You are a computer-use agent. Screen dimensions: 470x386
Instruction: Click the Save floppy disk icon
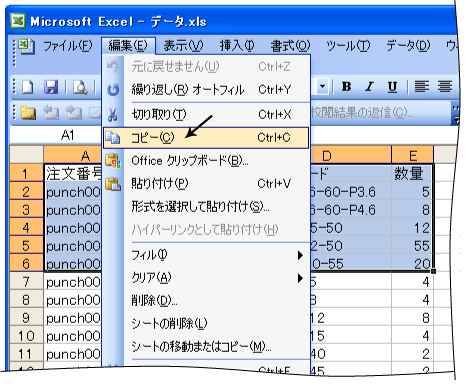pos(51,88)
